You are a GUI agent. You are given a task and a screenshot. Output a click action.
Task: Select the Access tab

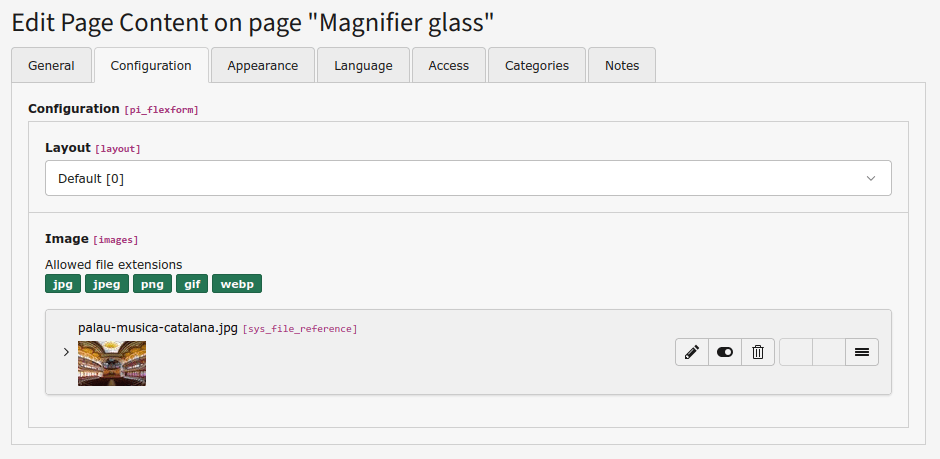(x=448, y=66)
